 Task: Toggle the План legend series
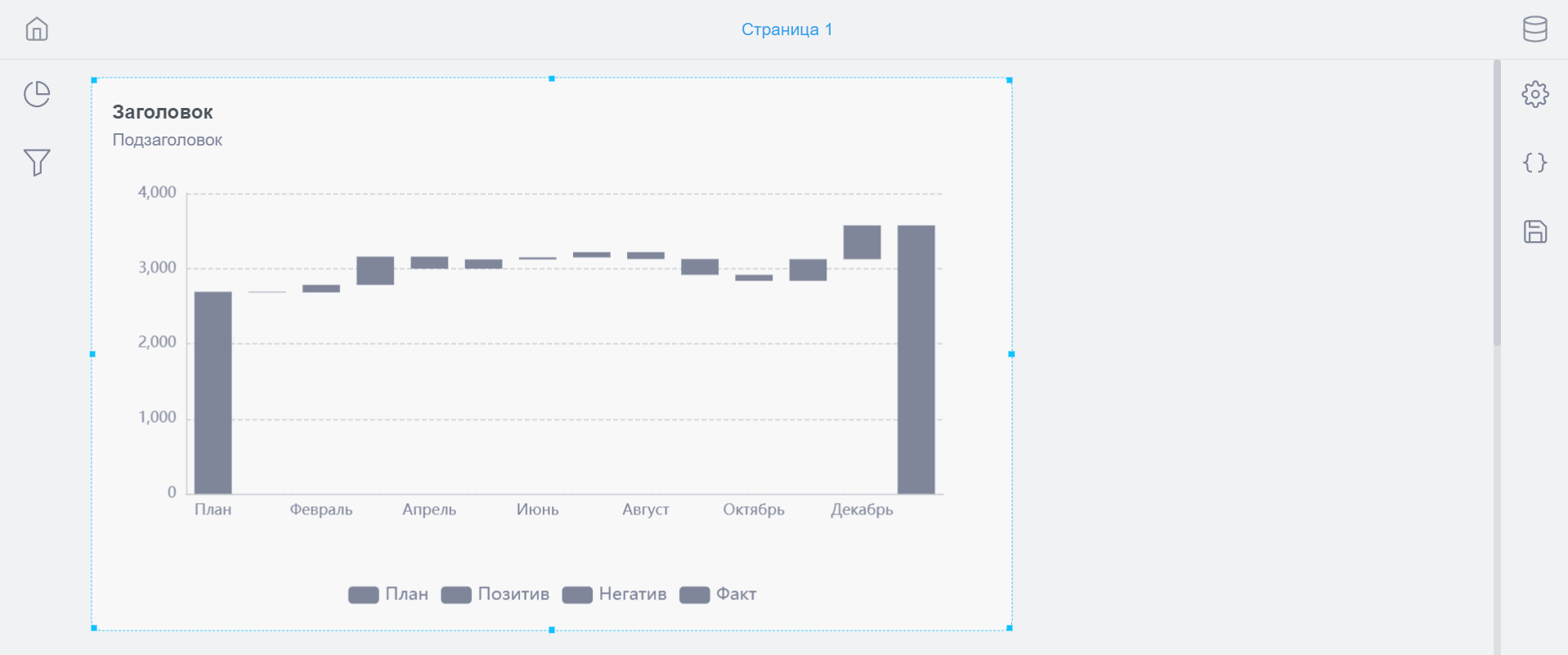click(388, 594)
